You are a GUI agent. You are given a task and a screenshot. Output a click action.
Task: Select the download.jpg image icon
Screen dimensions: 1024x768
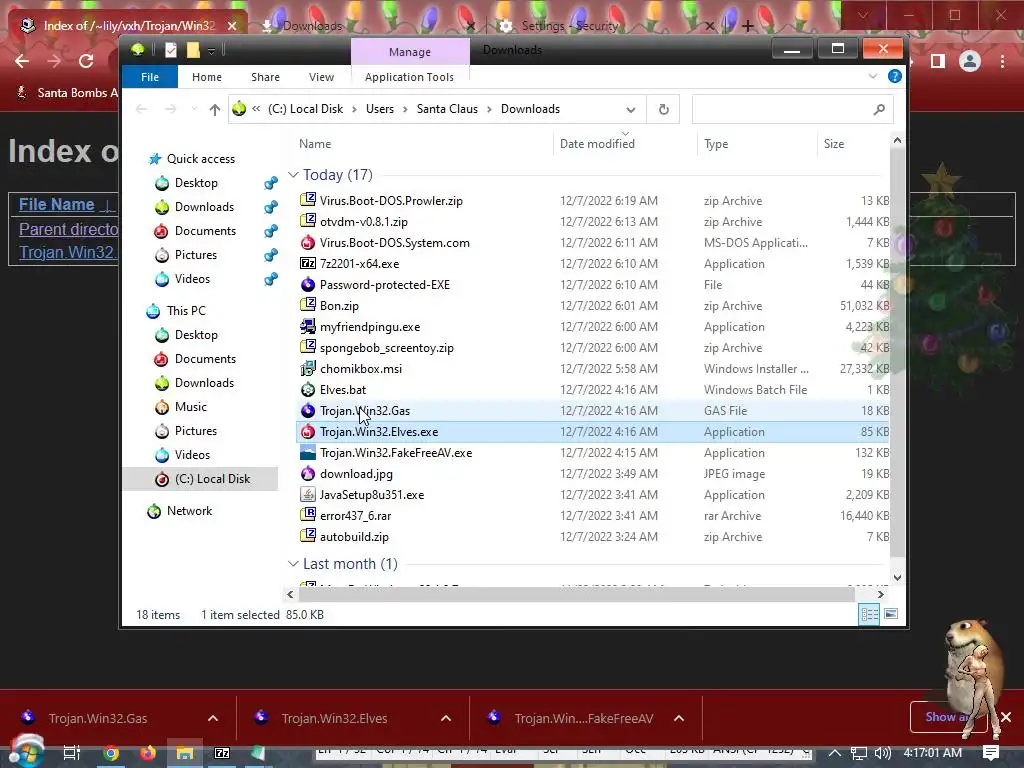point(308,473)
